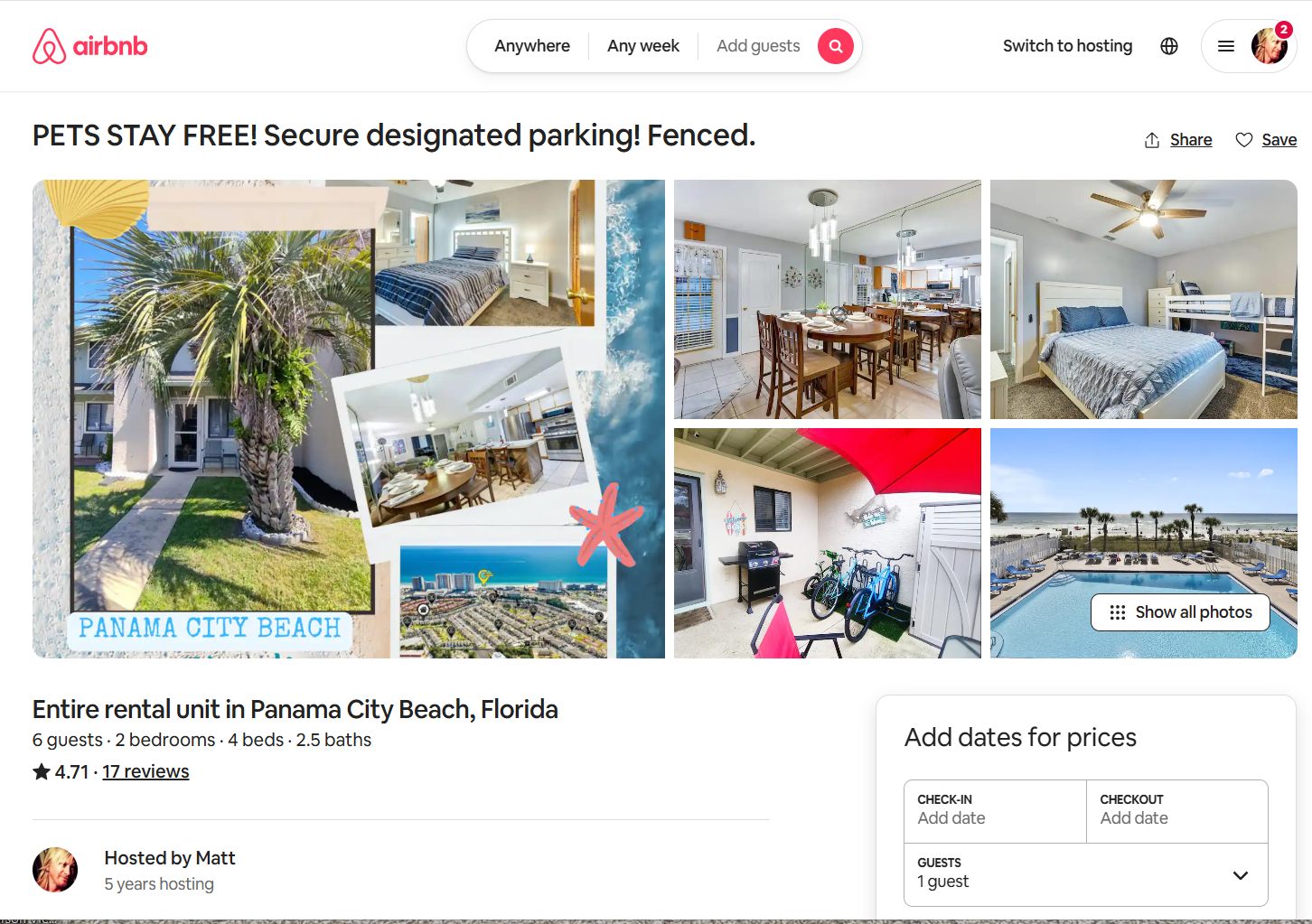Click Add guests in the search bar

coord(758,46)
